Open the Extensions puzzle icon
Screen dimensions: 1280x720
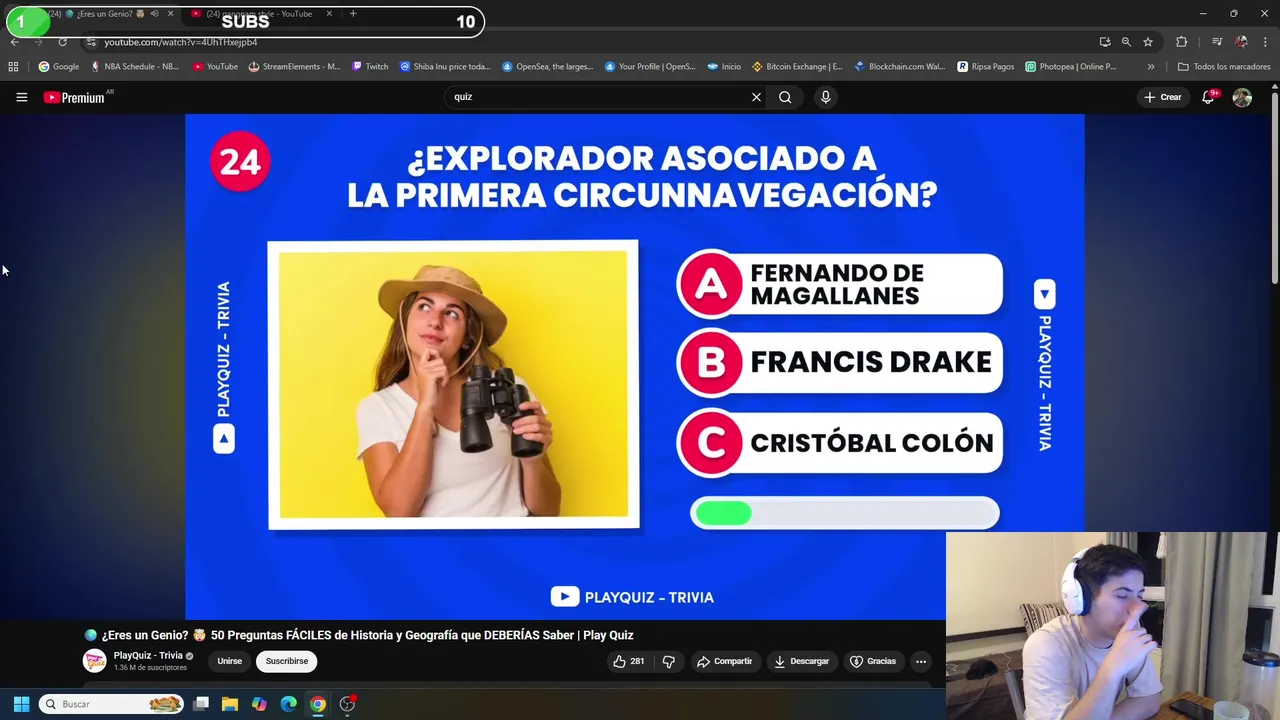(1181, 42)
